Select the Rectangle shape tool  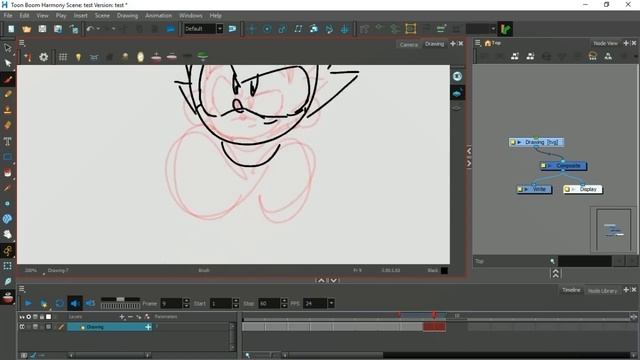(x=8, y=157)
